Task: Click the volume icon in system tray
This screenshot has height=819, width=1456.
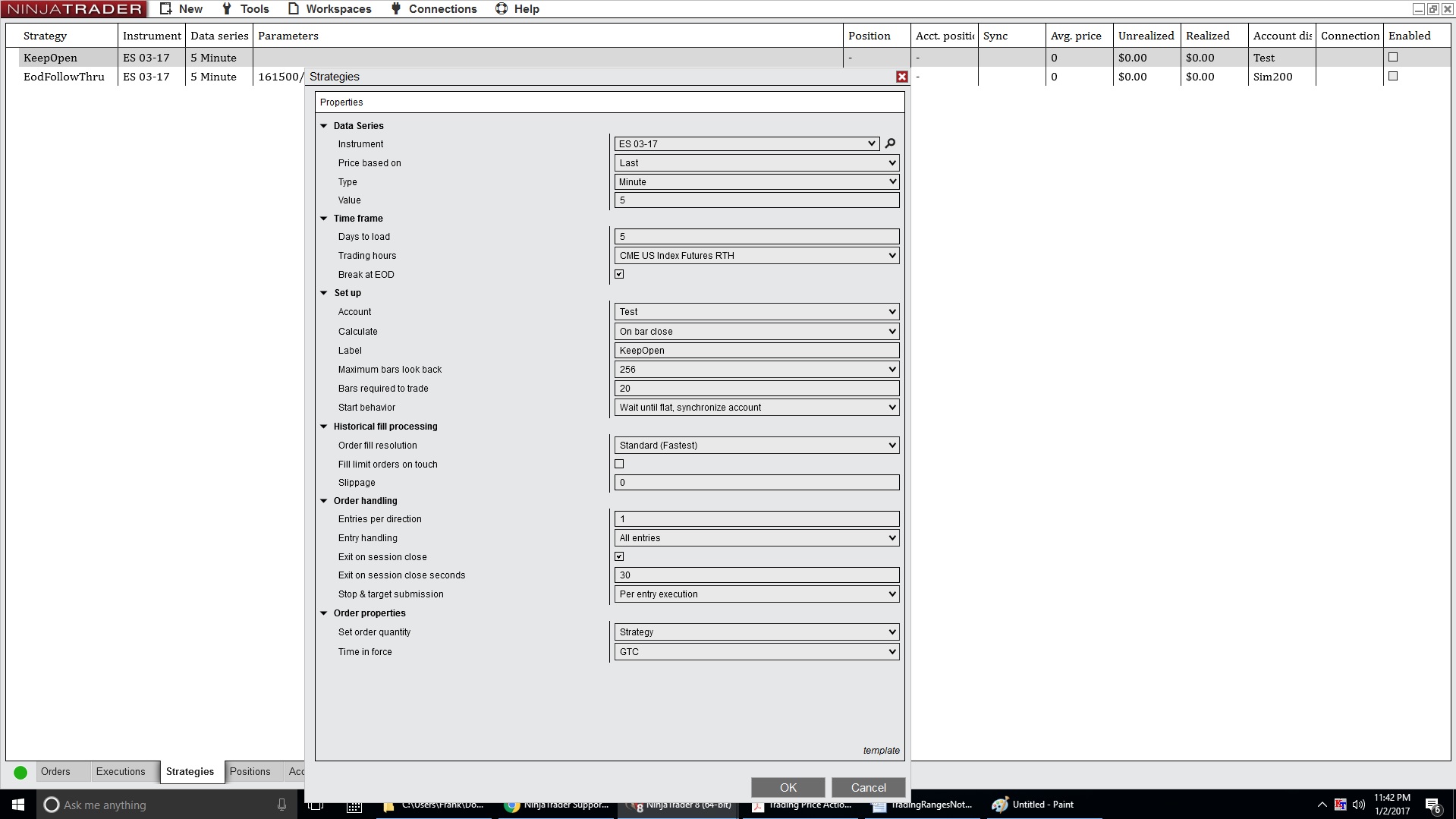Action: [x=1358, y=805]
